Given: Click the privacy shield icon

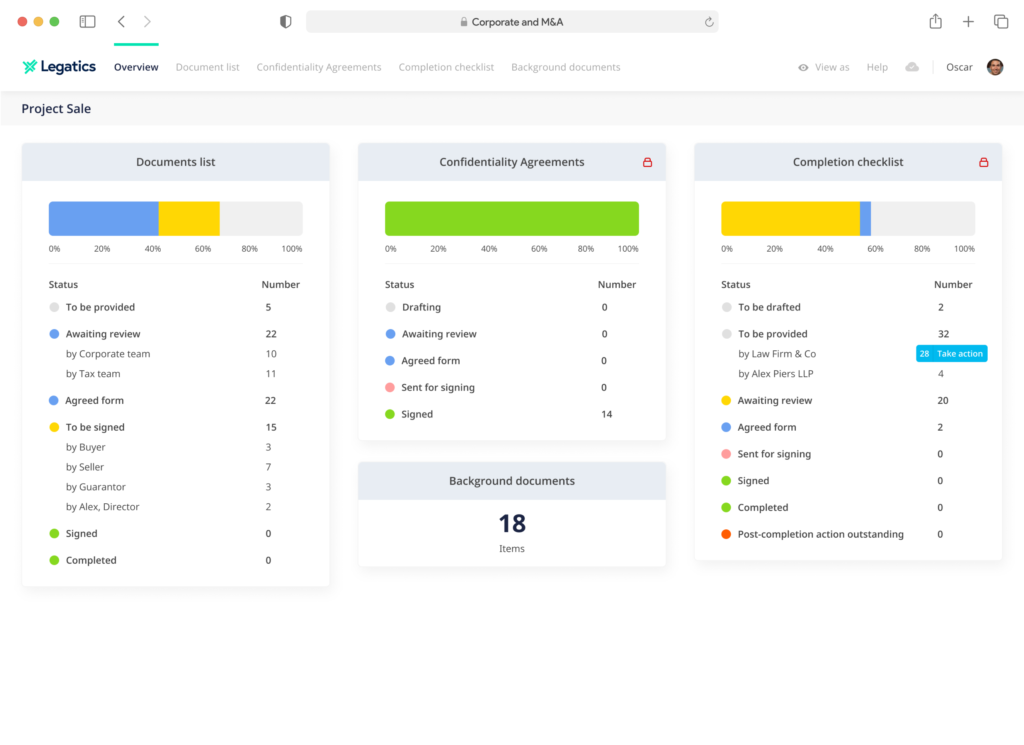Looking at the screenshot, I should pos(285,22).
